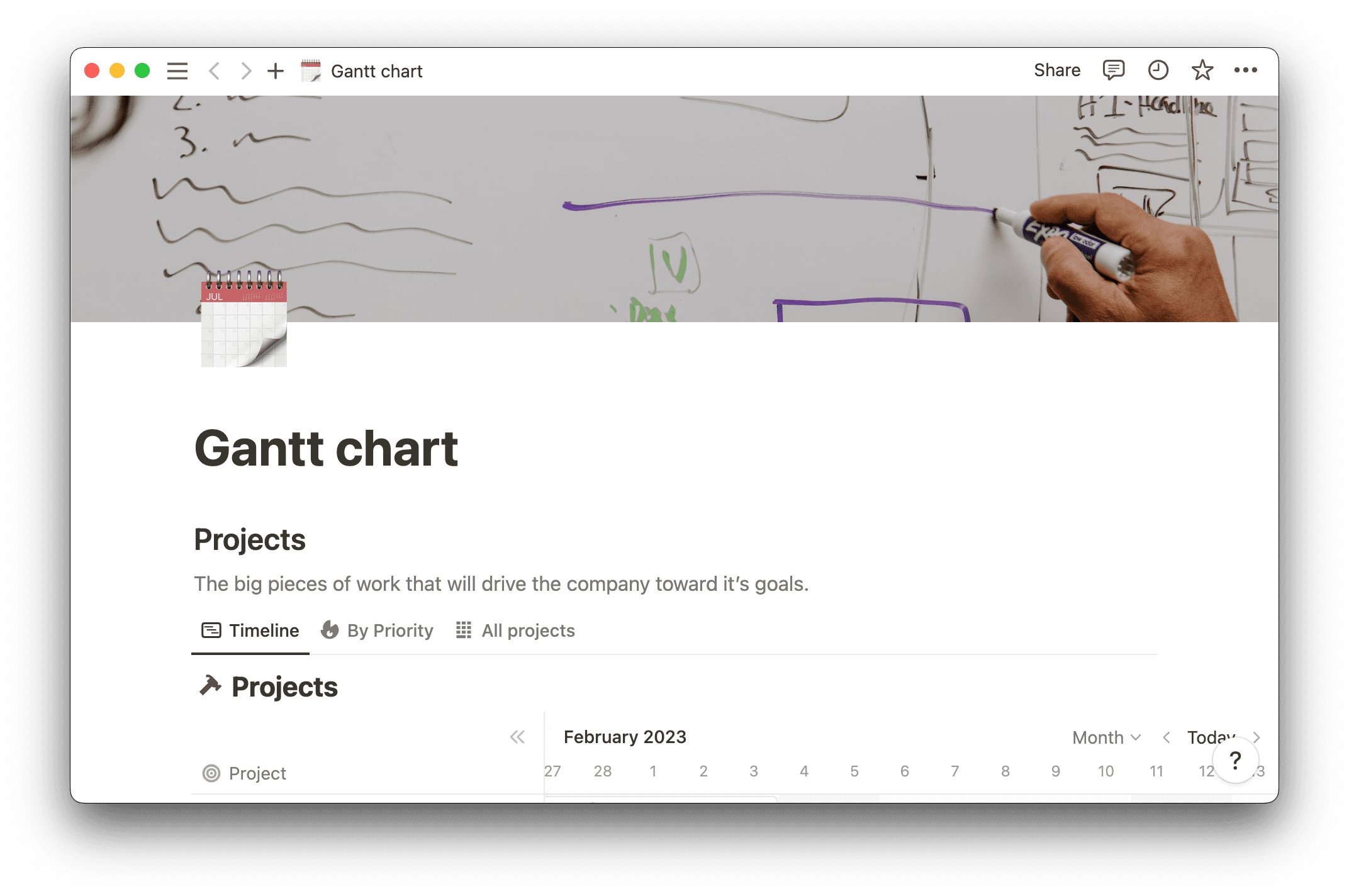
Task: Click the left chevron beside Today
Action: pos(1167,737)
